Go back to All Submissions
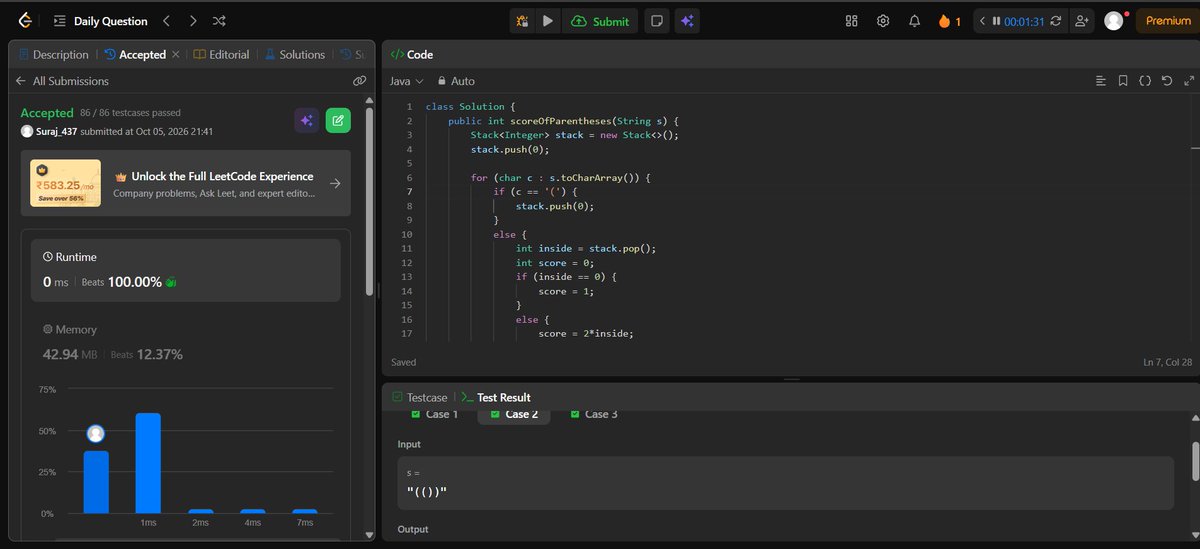 (62, 81)
